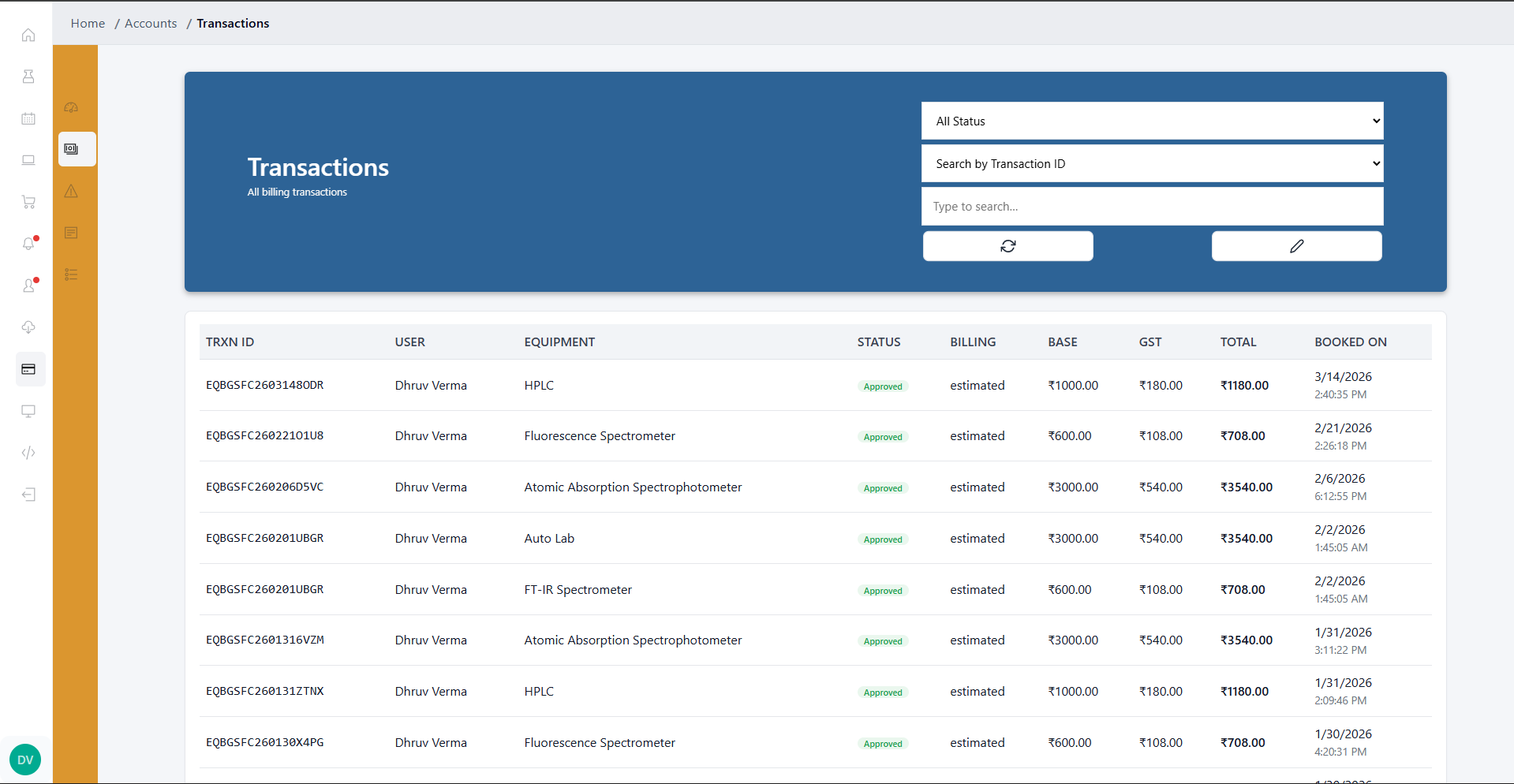The width and height of the screenshot is (1514, 784).
Task: Open the home icon in left sidebar
Action: coord(28,35)
